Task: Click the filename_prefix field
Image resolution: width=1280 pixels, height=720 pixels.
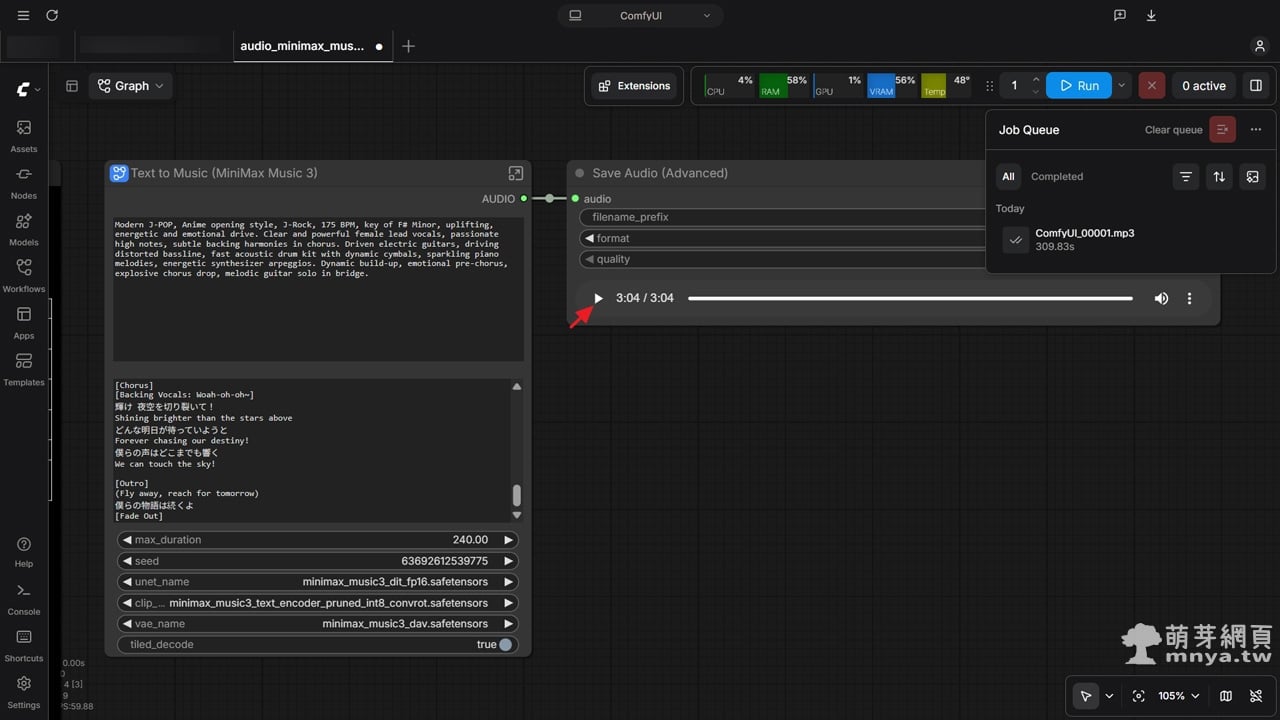Action: [781, 217]
